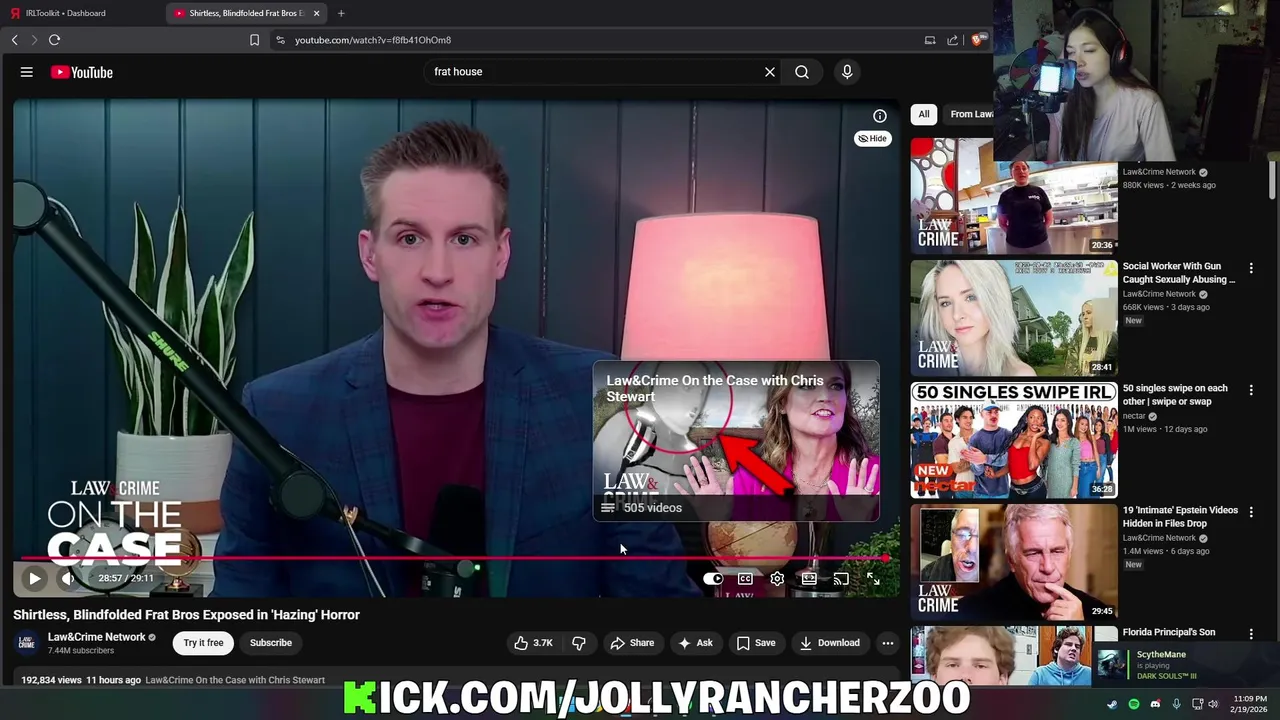Cast video to a TV
1280x720 pixels.
click(841, 578)
